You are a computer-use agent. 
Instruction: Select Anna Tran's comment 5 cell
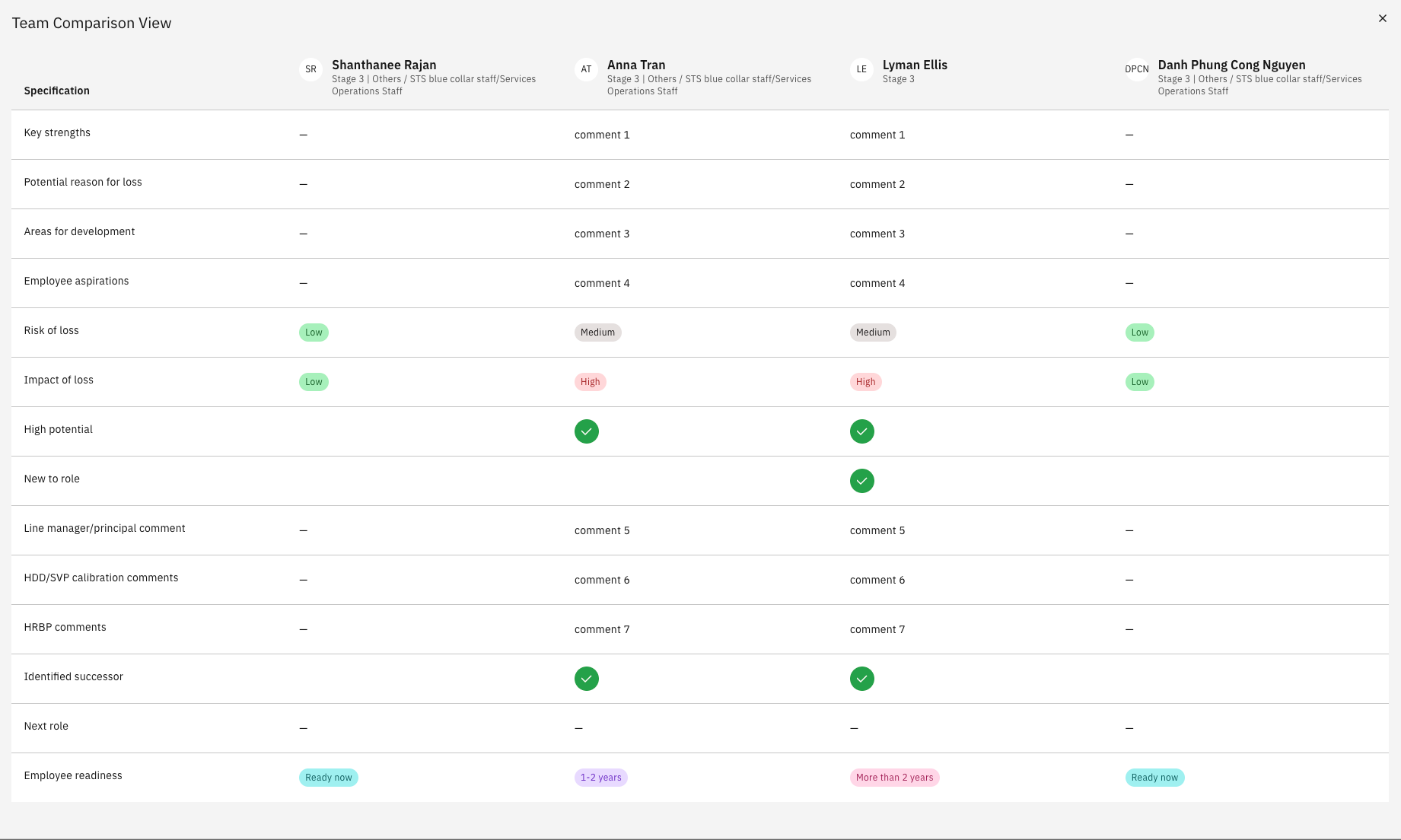tap(602, 530)
